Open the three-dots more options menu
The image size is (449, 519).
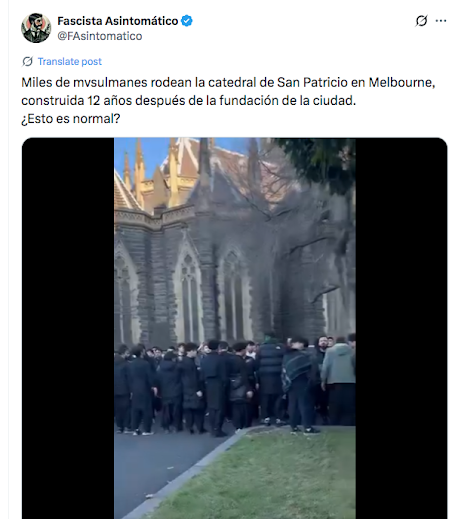coord(441,21)
